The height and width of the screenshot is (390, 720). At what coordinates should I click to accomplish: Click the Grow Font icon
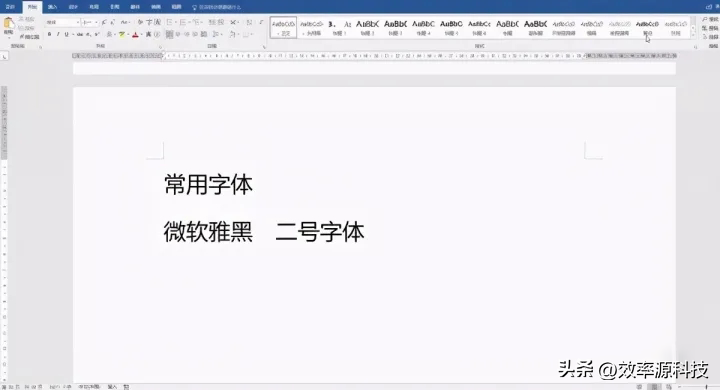click(x=104, y=22)
